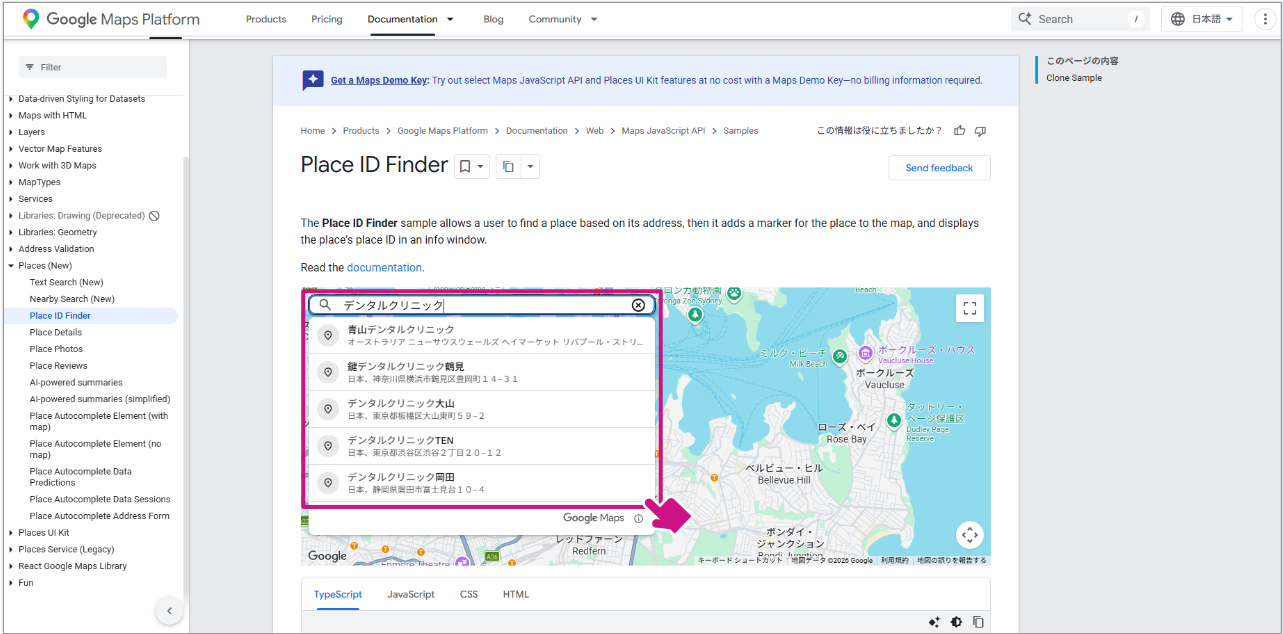Viewport: 1283px width, 634px height.
Task: Click the thumbs-up helpful icon
Action: [x=960, y=131]
